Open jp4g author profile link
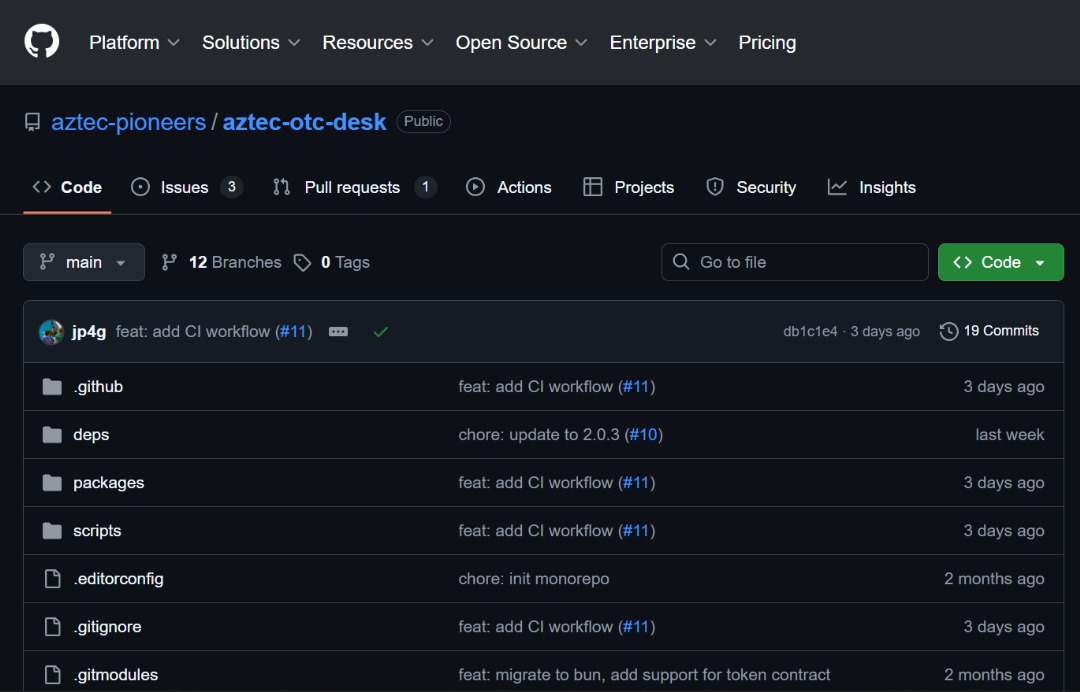Screen dimensions: 1080x692 pos(89,332)
